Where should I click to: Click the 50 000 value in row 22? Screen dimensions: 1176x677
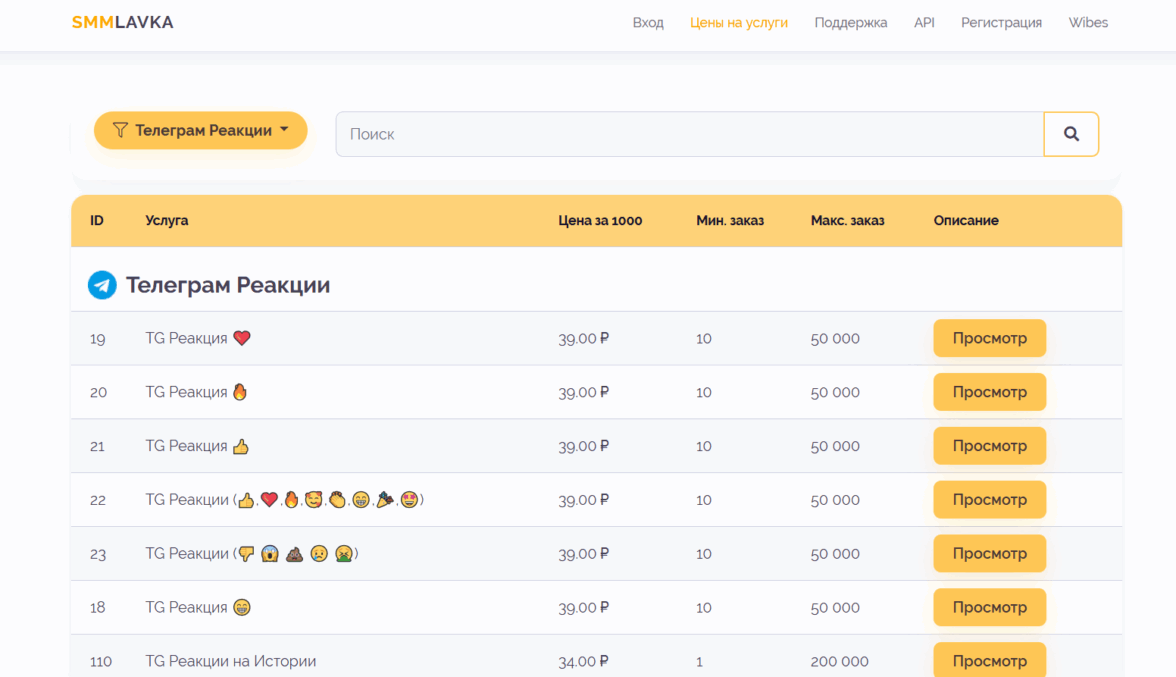pyautogui.click(x=835, y=500)
